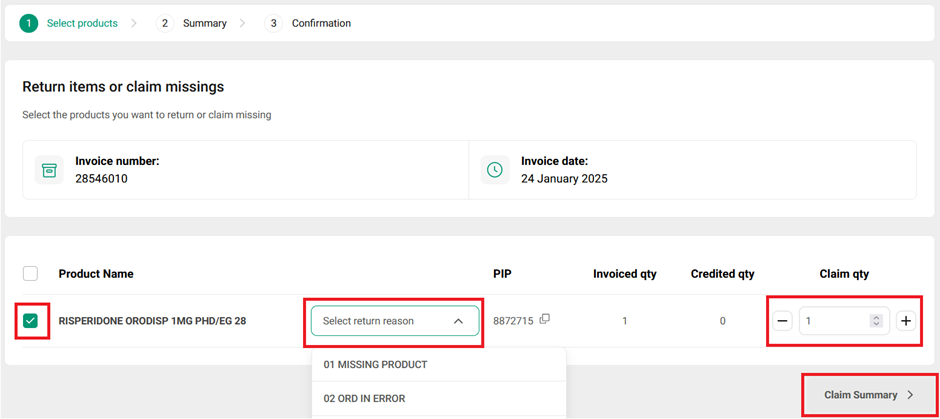Click inside the claim qty input field

[834, 321]
